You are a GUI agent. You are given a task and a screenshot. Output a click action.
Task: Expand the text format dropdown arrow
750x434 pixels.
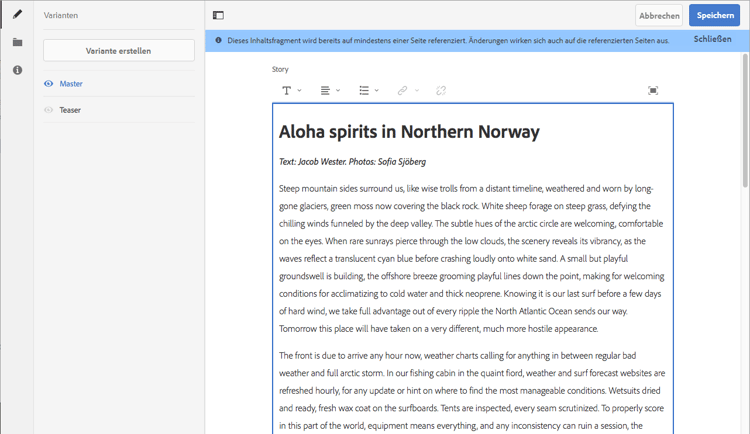tap(299, 90)
